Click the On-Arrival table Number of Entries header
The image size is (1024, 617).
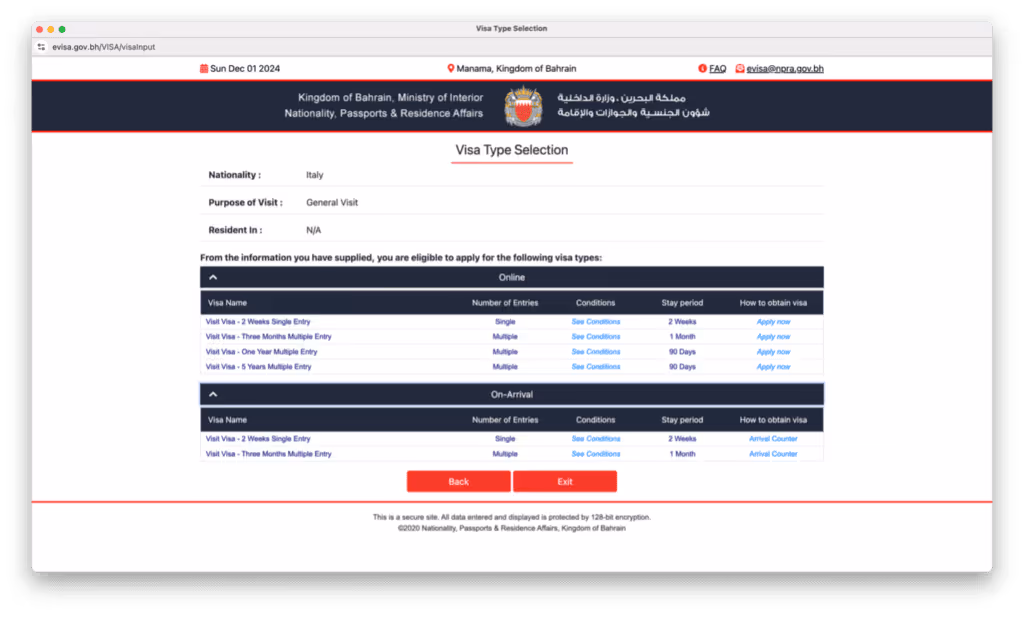[x=505, y=420]
